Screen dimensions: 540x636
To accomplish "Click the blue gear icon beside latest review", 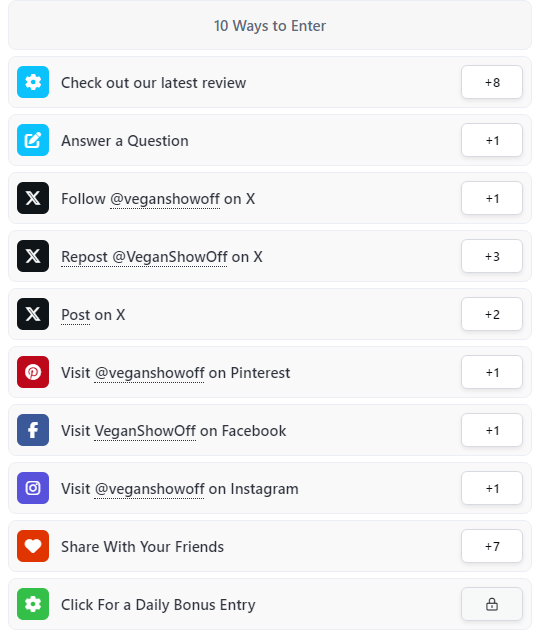I will point(33,82).
